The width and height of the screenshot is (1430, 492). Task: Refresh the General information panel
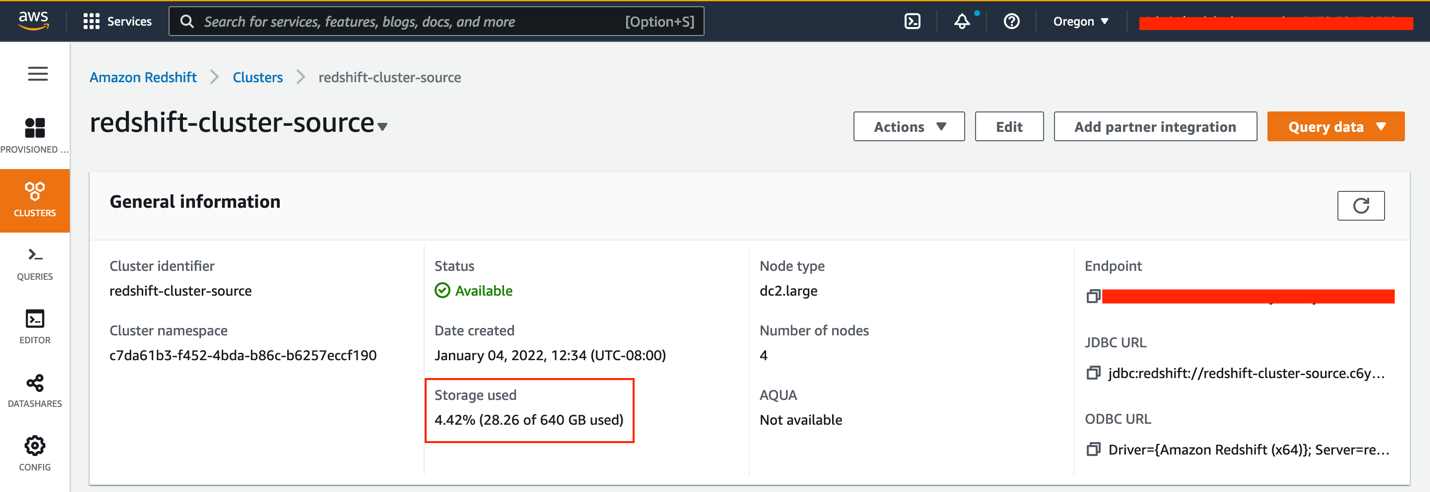click(1360, 205)
